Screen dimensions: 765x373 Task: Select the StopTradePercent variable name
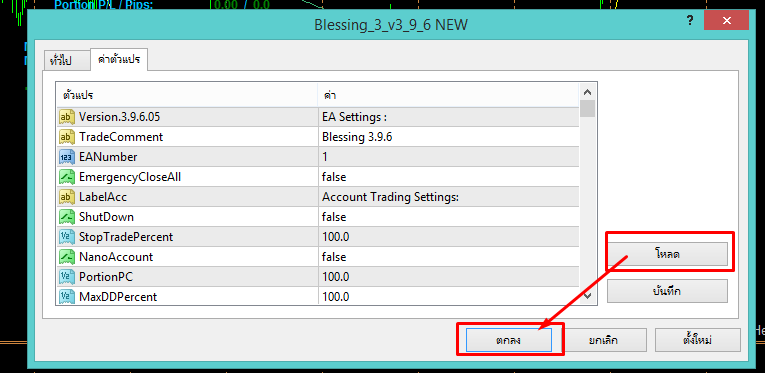(126, 237)
